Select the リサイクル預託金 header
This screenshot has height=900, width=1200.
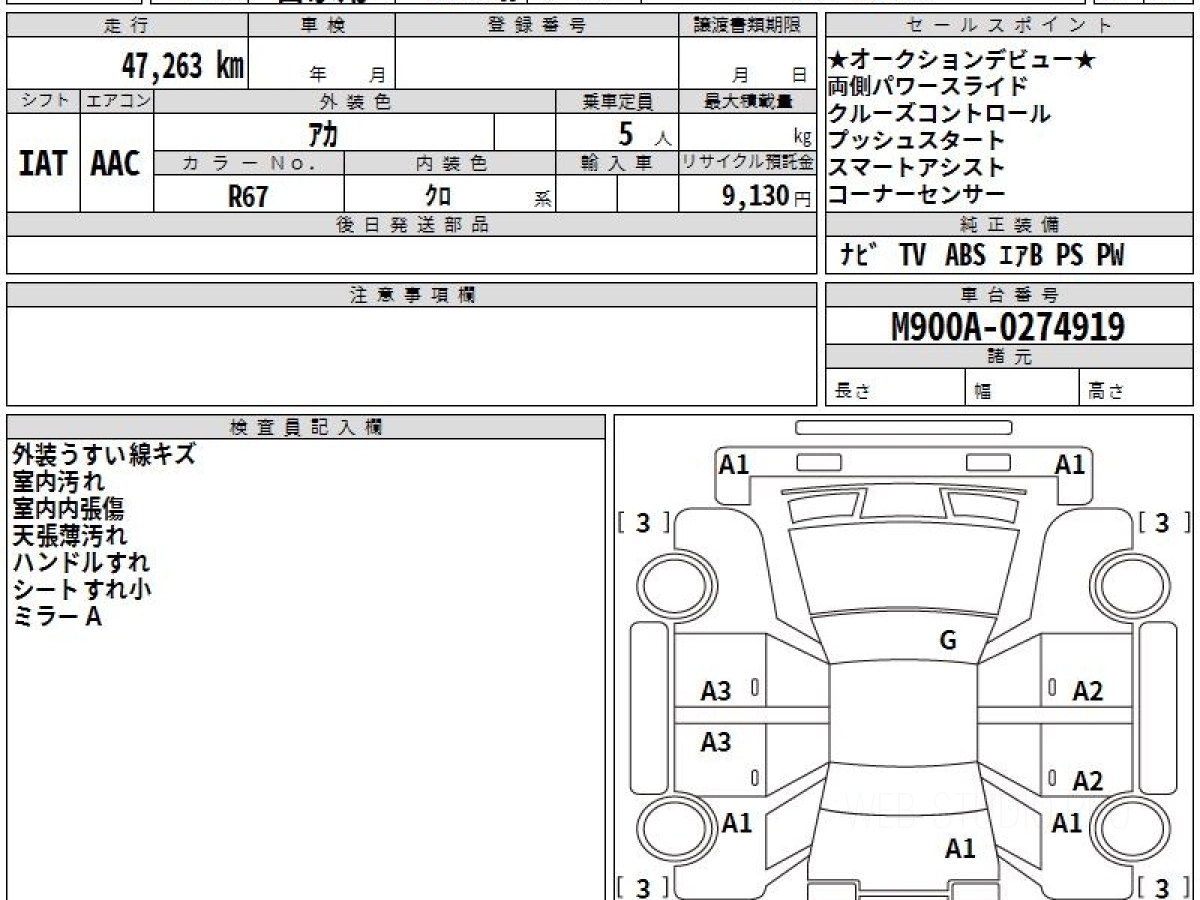point(748,163)
